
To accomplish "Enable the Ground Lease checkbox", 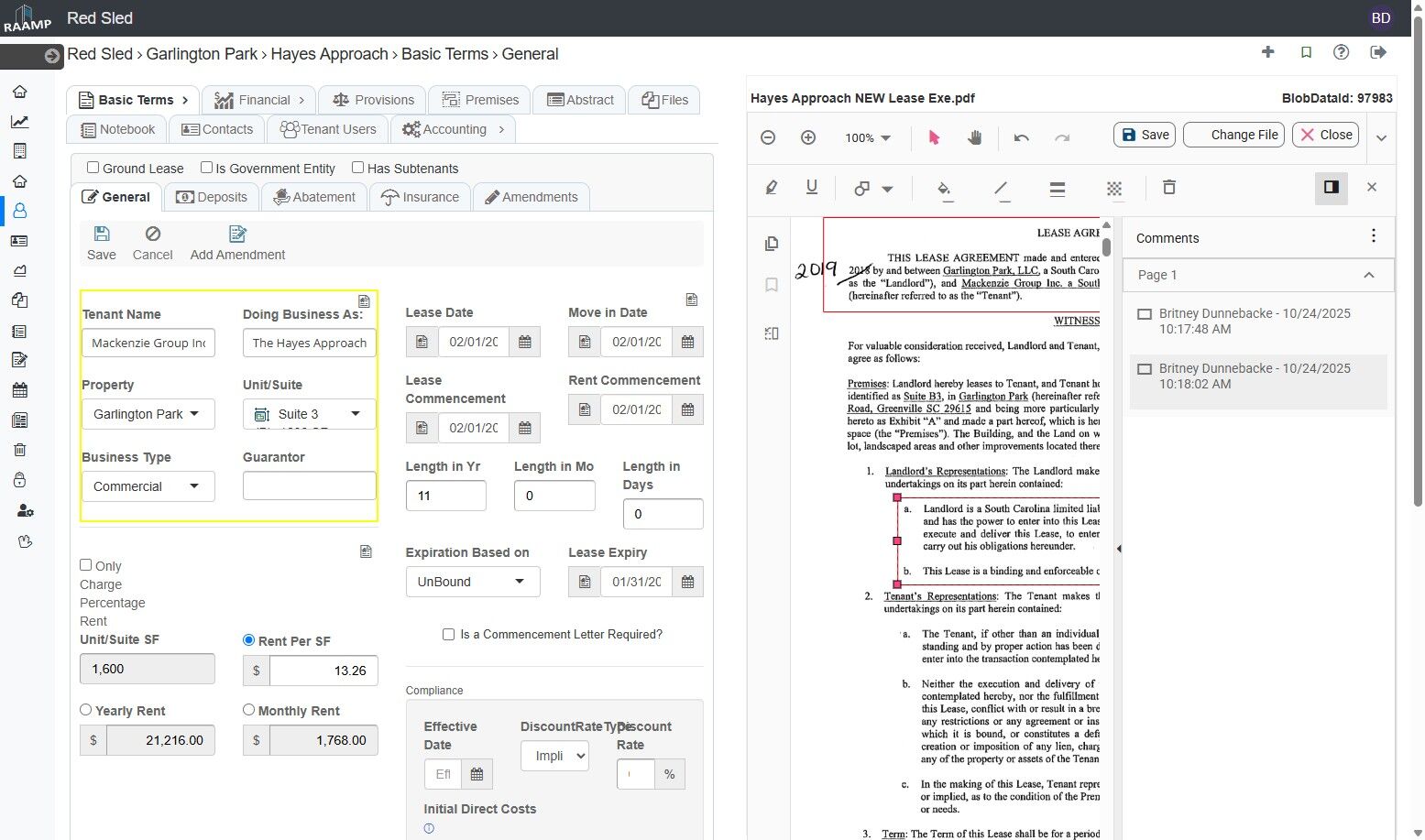I will (93, 168).
